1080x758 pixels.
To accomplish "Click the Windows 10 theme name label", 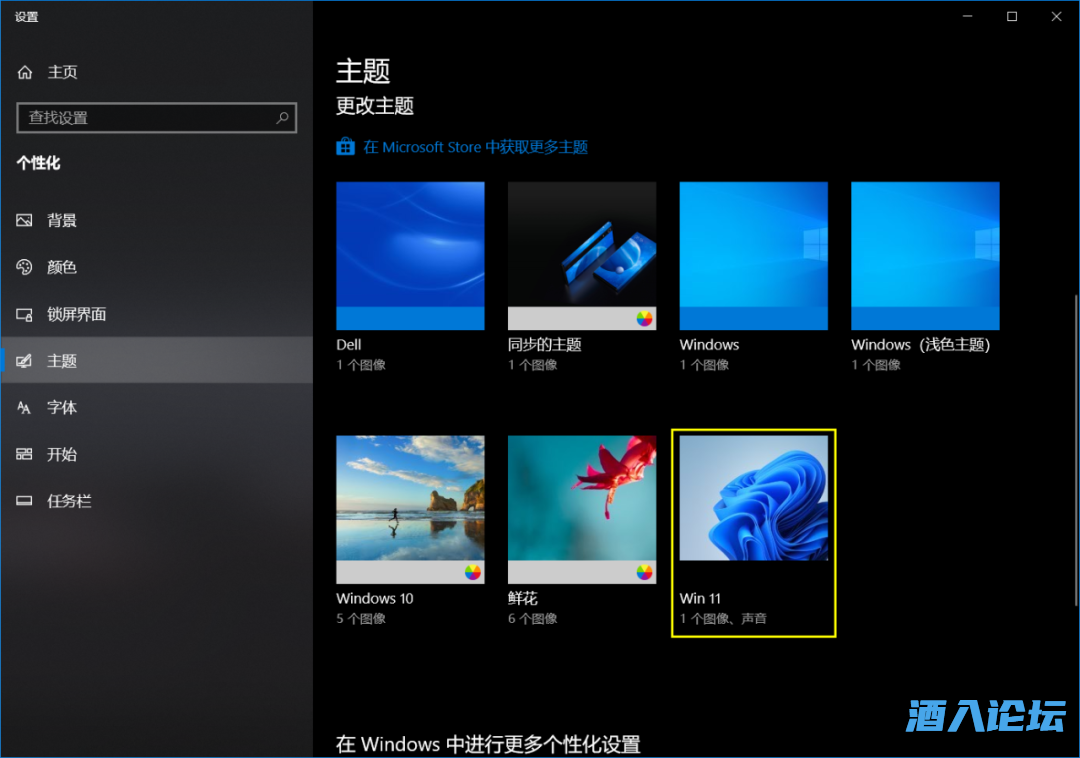I will click(375, 598).
